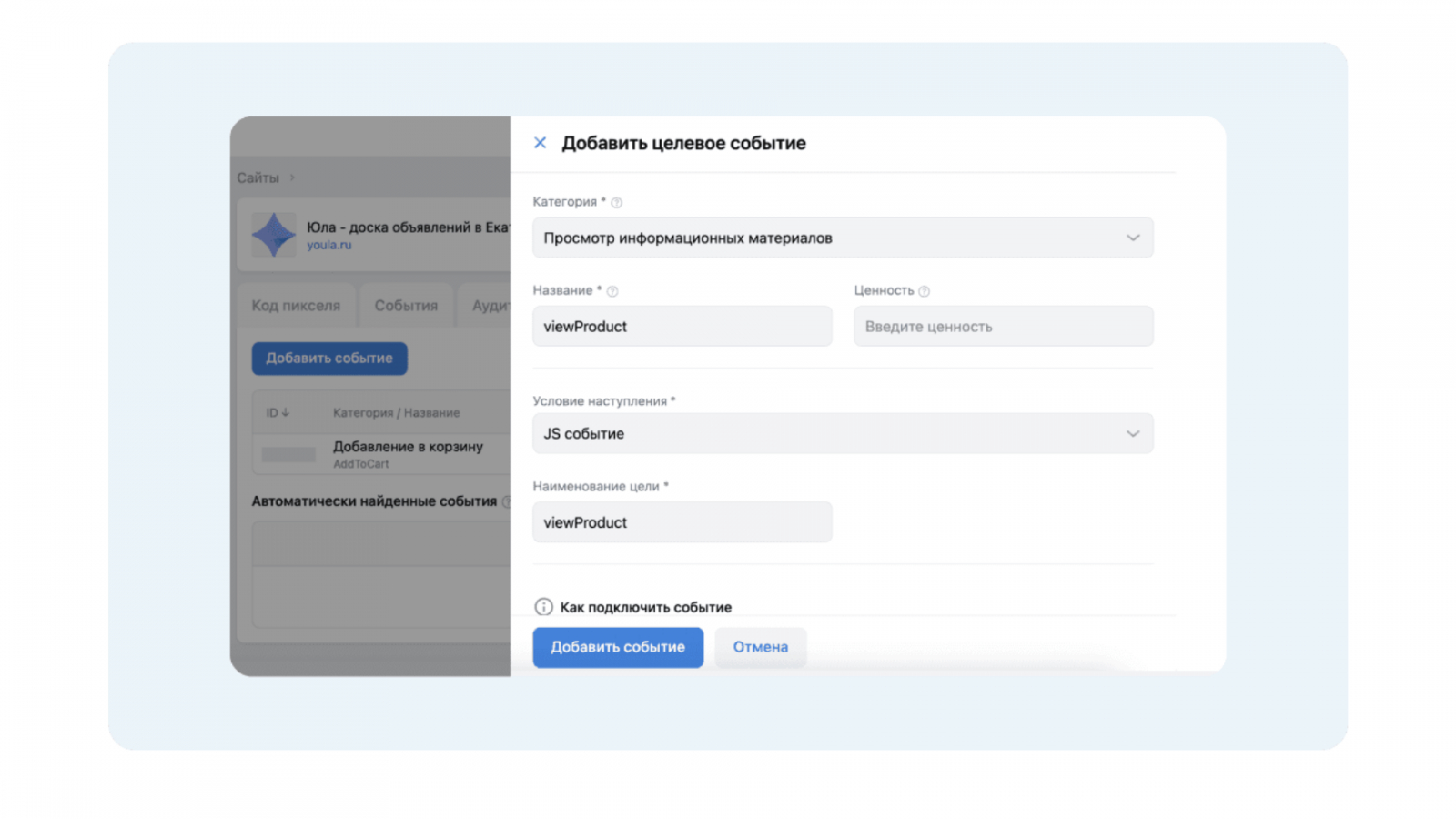Click the help icon next to Категория
Viewport: 1456px width, 819px height.
point(616,203)
